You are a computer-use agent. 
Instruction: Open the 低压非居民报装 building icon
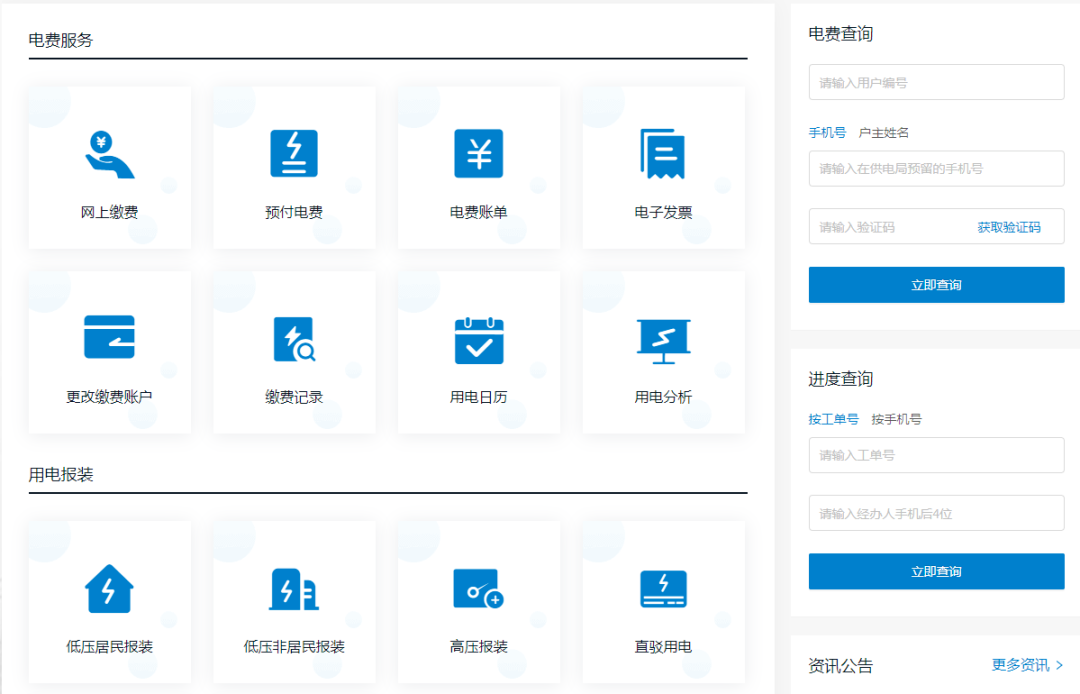294,589
